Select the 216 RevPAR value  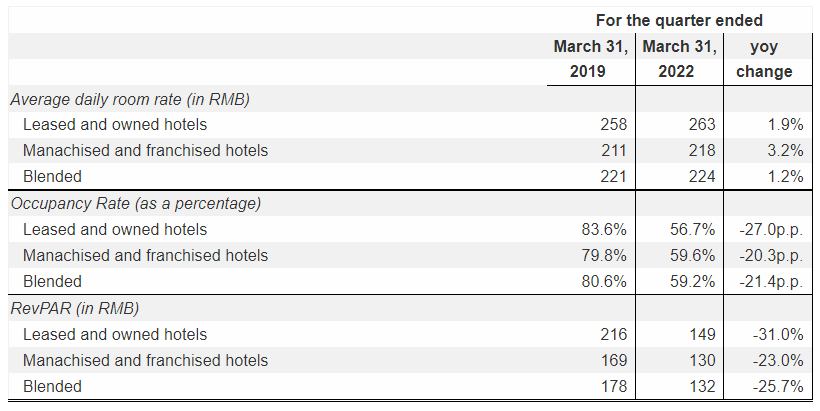[x=613, y=334]
